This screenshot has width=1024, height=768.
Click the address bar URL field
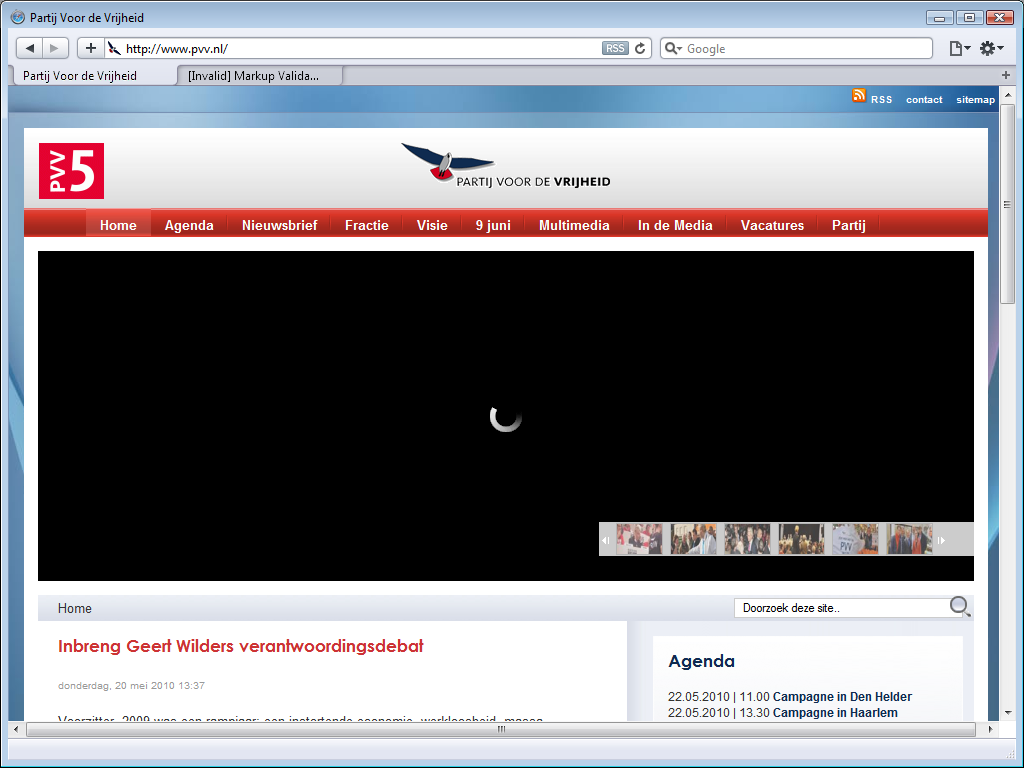click(362, 48)
